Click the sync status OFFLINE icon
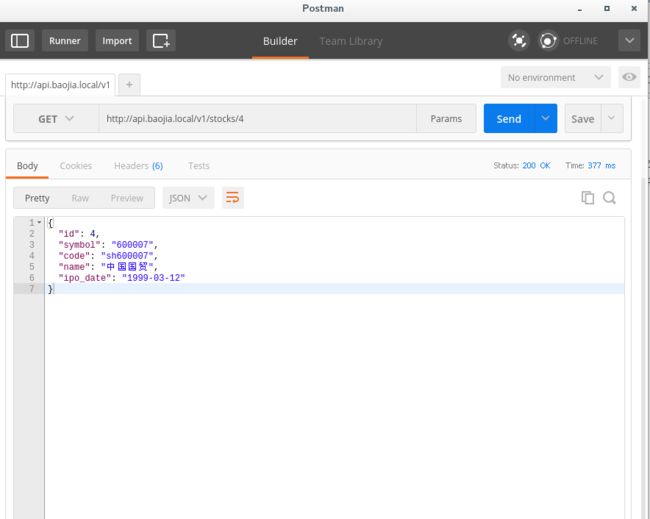 [x=548, y=41]
